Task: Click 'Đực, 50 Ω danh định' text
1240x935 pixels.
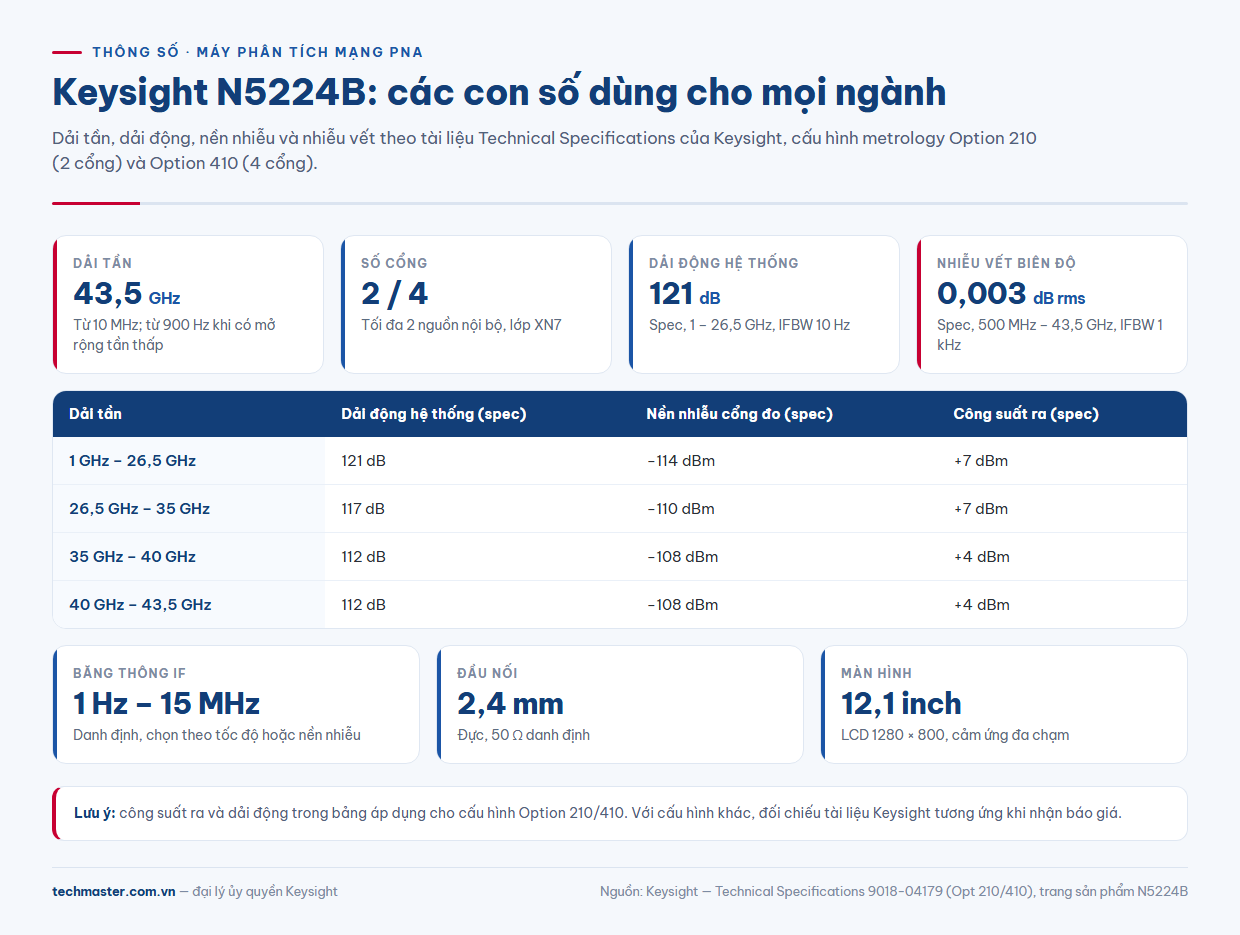Action: [x=523, y=735]
